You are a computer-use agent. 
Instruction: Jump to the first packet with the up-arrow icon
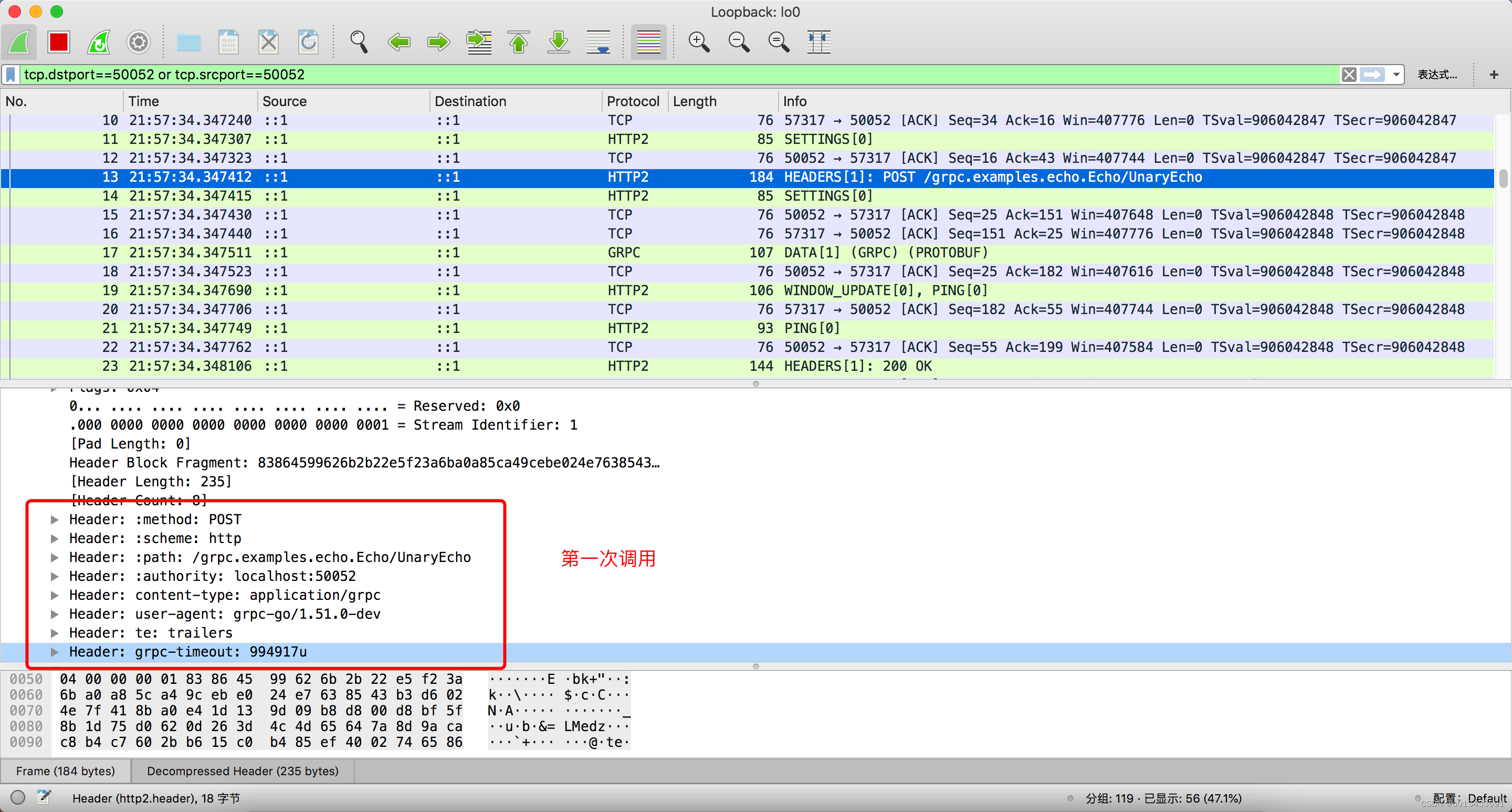[519, 42]
